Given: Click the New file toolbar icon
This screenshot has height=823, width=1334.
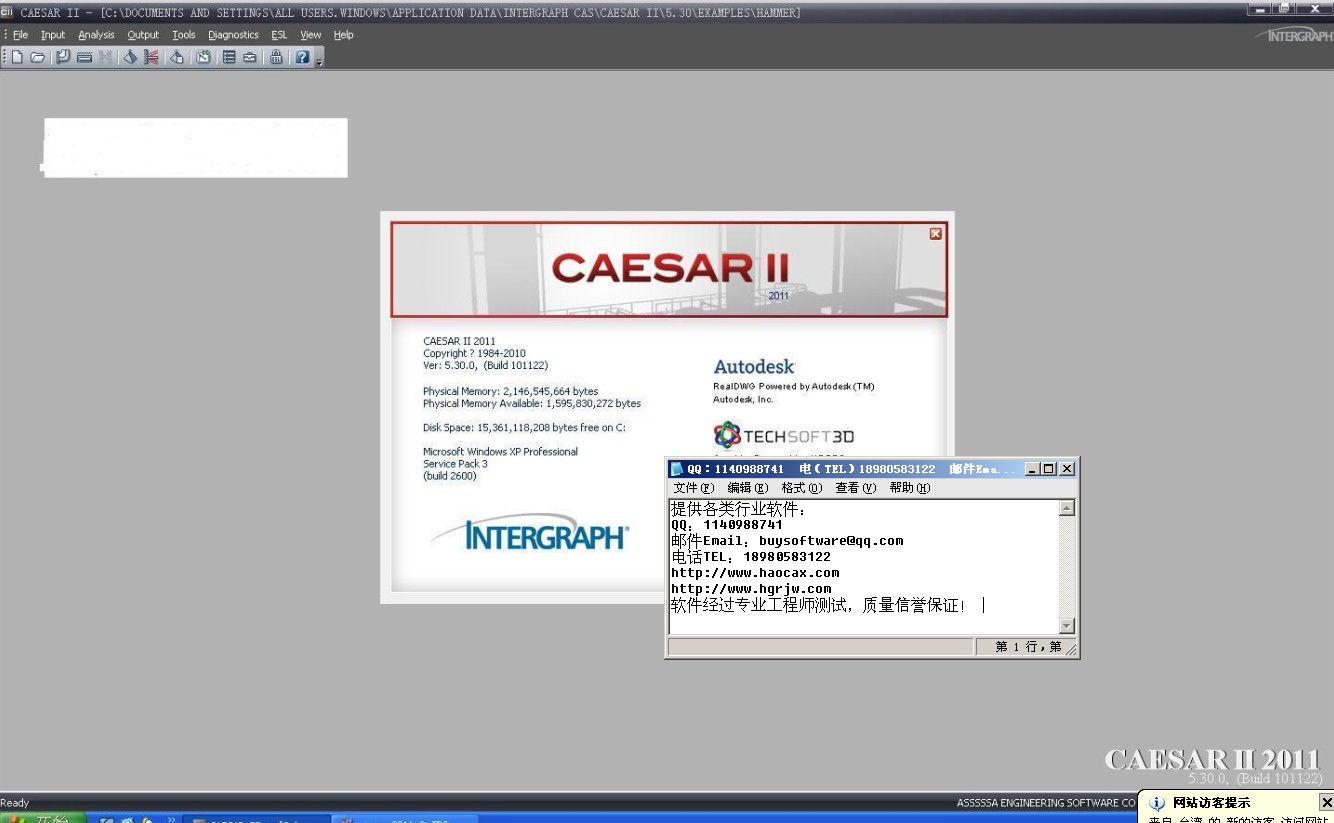Looking at the screenshot, I should (x=17, y=57).
